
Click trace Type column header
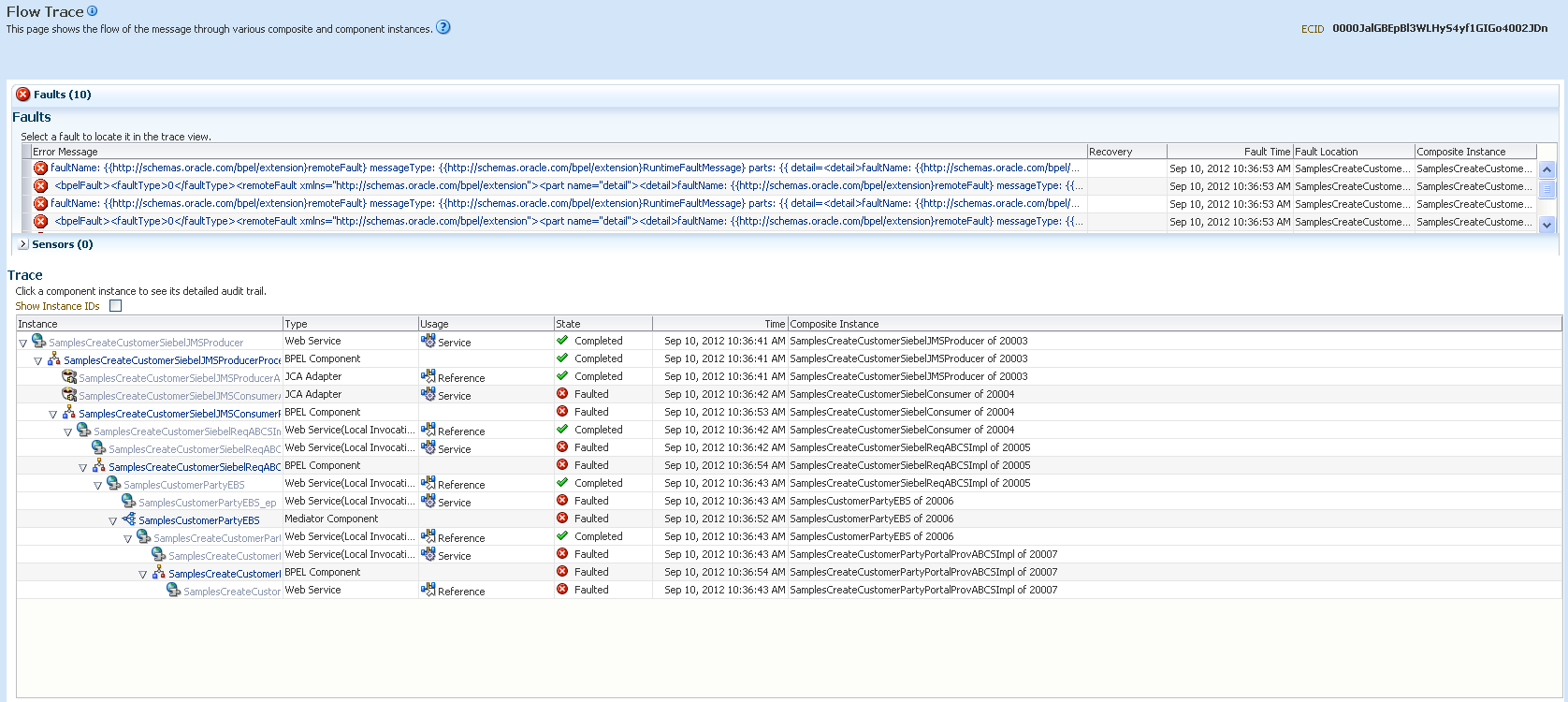tap(350, 324)
